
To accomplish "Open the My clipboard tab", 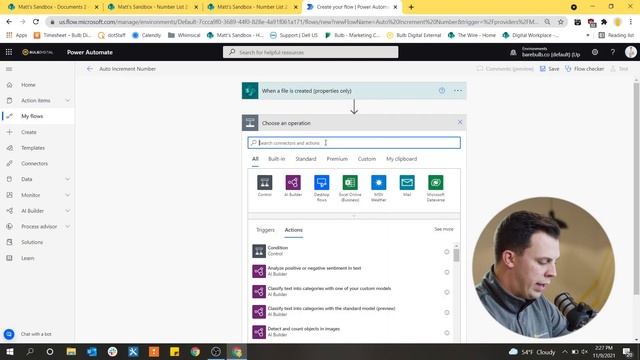I will (x=402, y=159).
